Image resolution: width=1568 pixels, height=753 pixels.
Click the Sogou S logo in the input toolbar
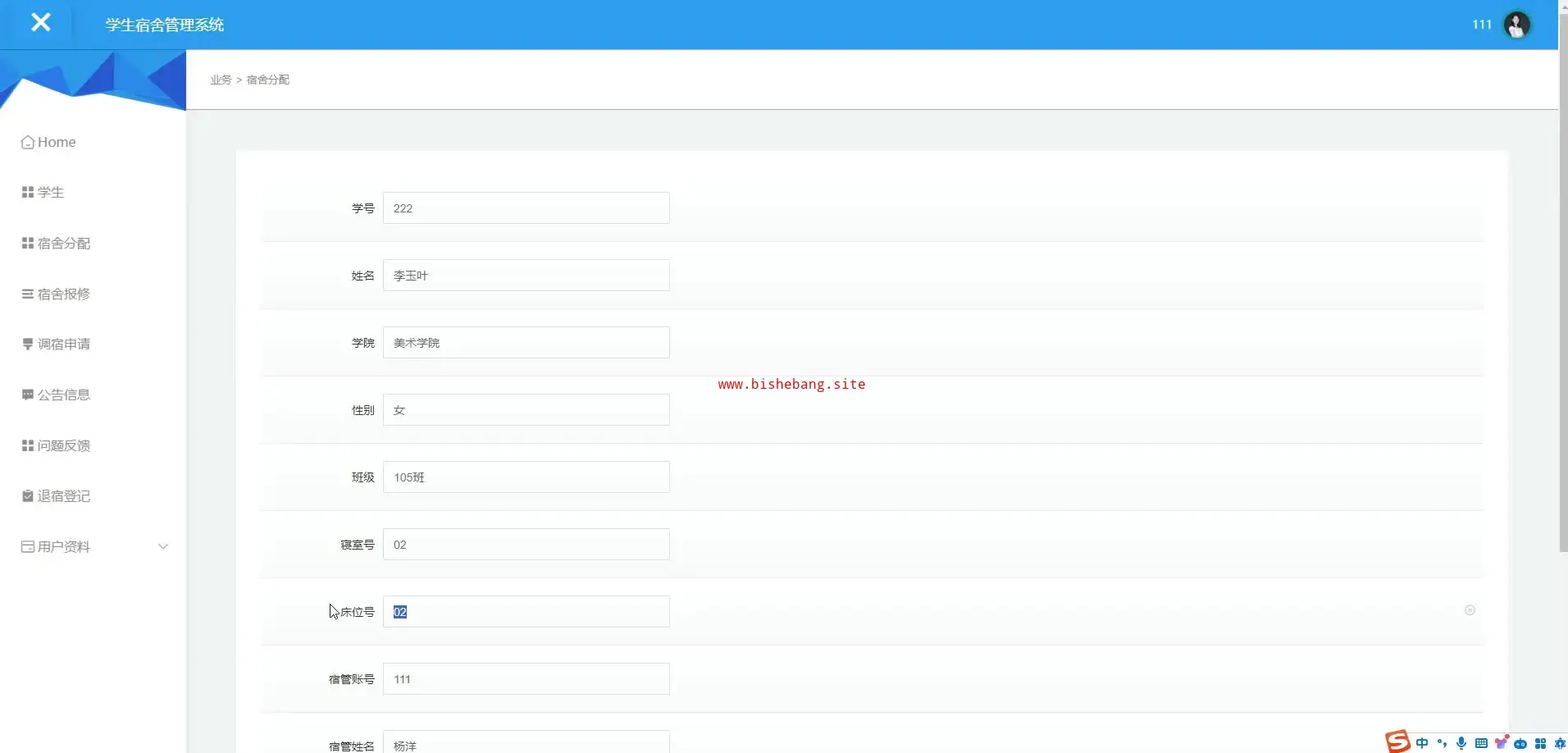click(1397, 742)
